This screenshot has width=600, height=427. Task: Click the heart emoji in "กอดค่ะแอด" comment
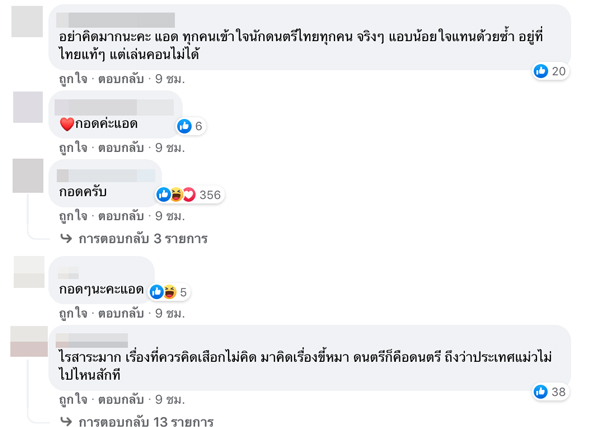point(68,124)
